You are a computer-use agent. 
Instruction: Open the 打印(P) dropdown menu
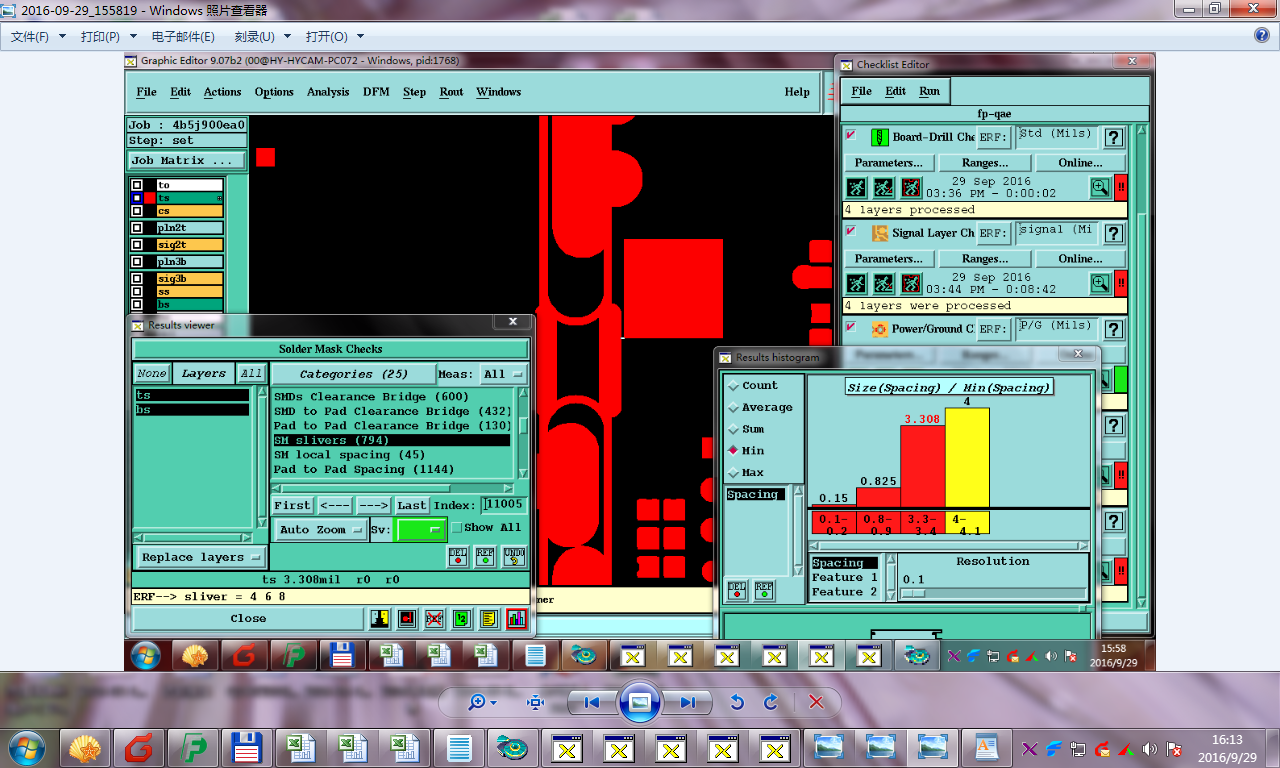[x=109, y=36]
